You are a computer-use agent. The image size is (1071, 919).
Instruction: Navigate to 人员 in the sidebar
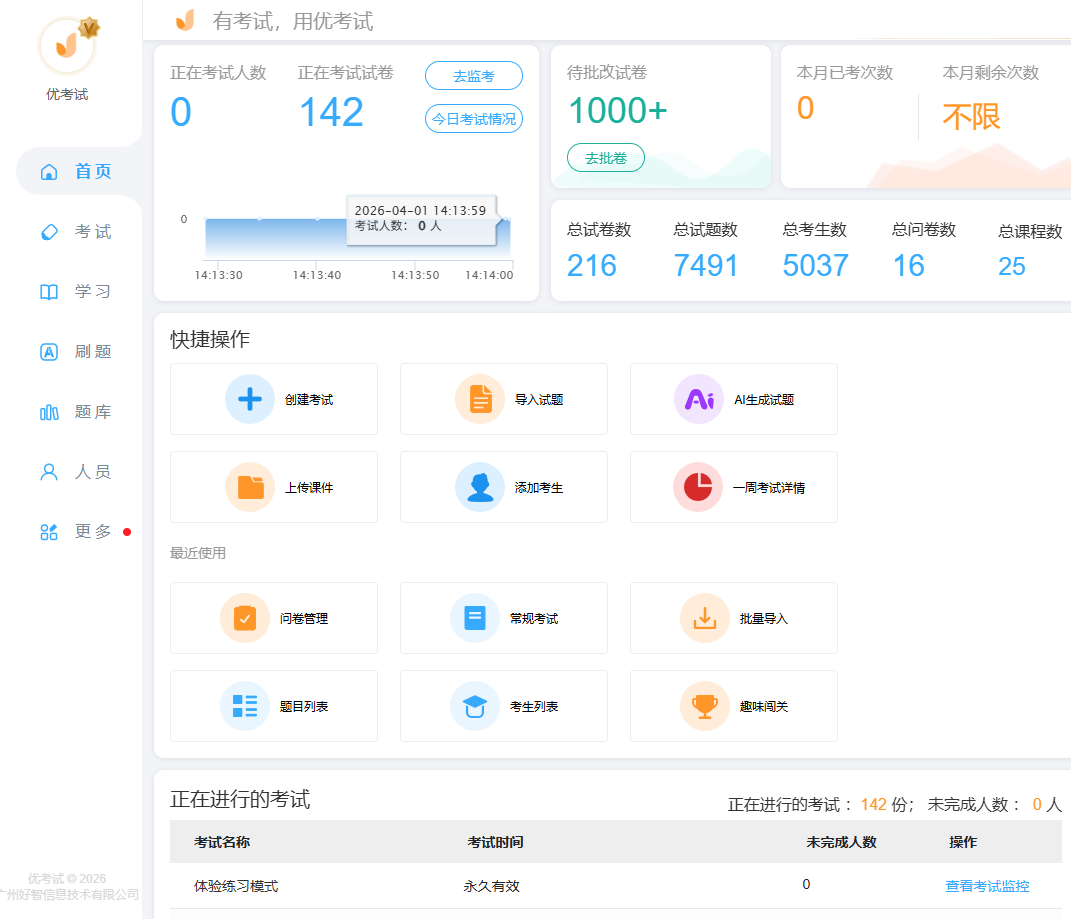tap(75, 471)
